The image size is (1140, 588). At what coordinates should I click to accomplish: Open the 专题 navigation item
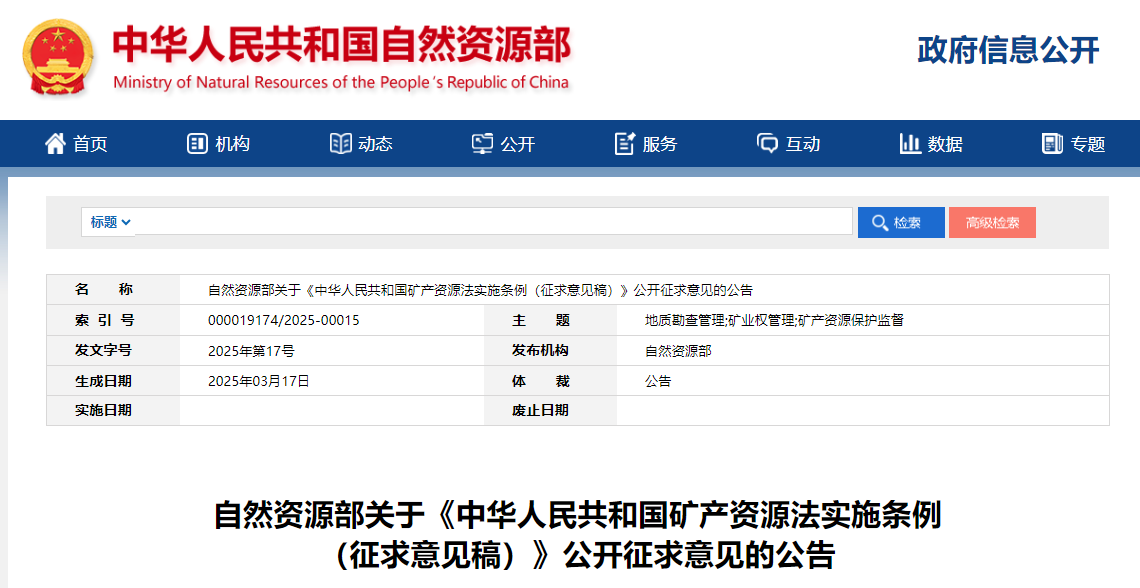click(x=1073, y=144)
